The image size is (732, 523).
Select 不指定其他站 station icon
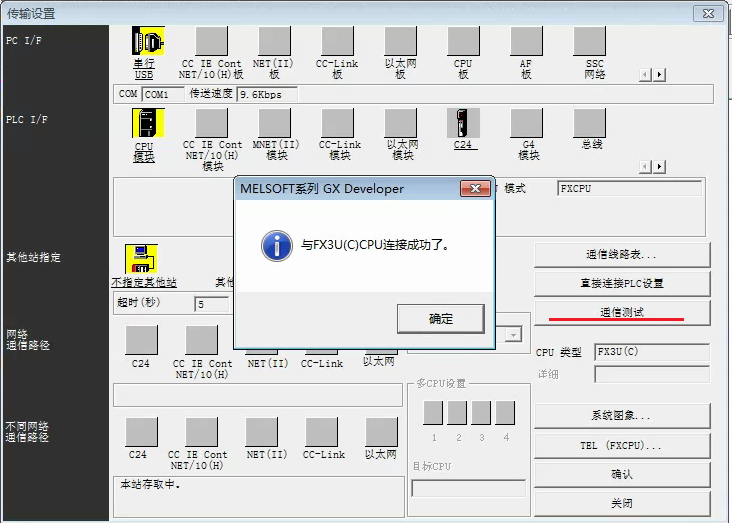point(141,258)
